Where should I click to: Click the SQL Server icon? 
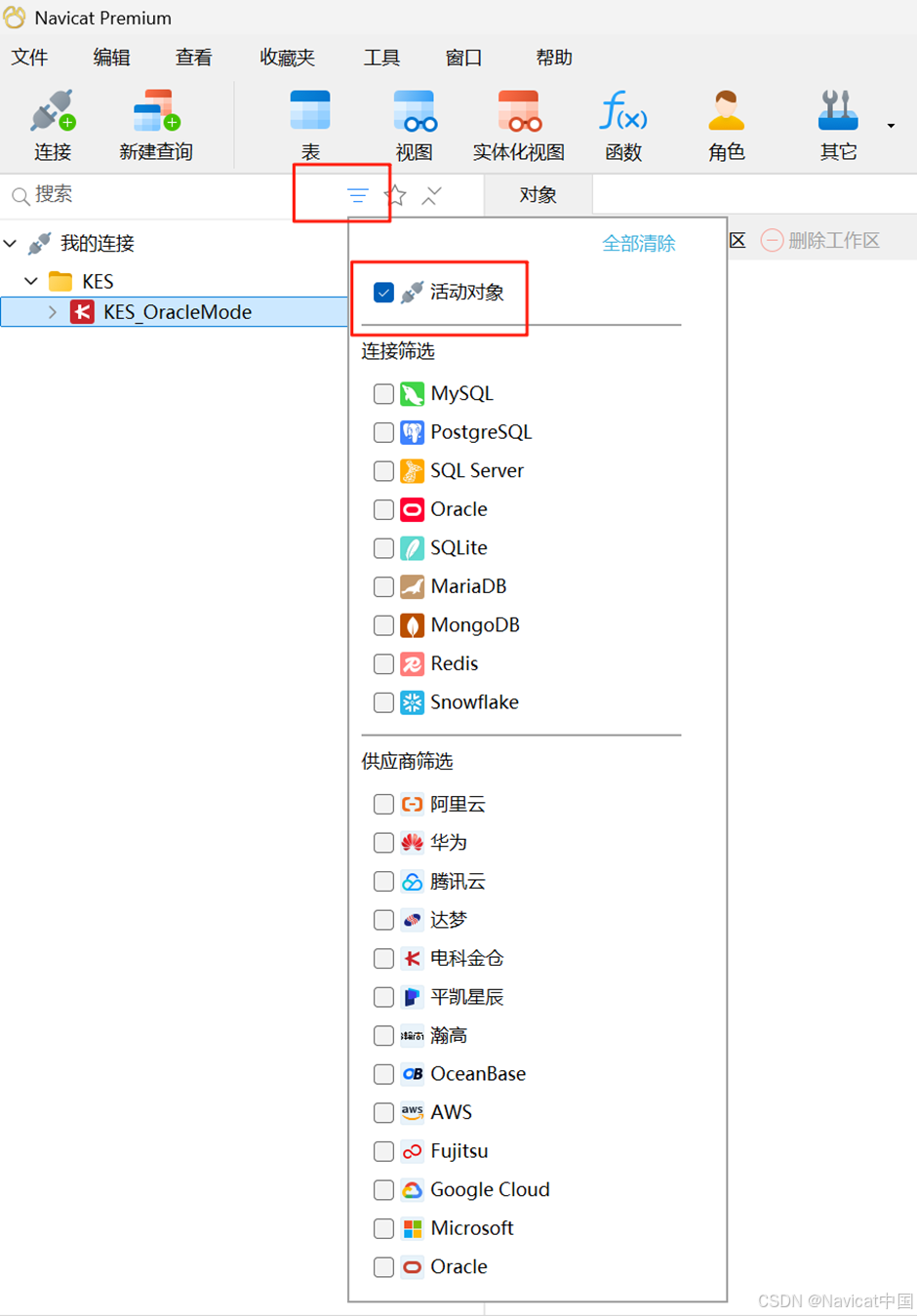(413, 470)
